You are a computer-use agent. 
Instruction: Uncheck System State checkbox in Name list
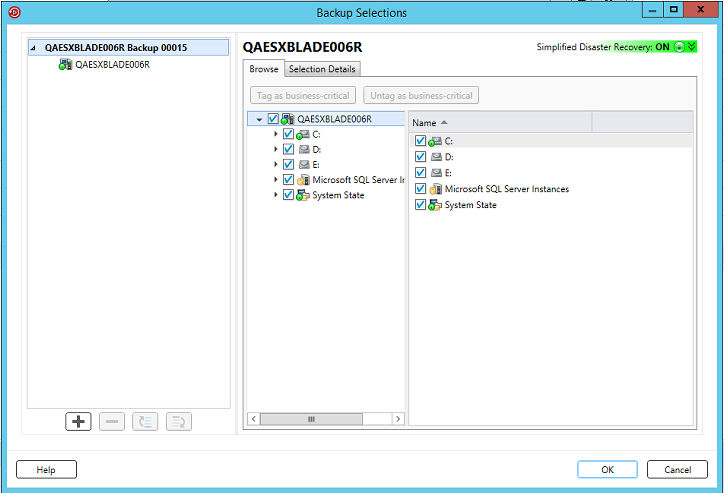[x=420, y=204]
